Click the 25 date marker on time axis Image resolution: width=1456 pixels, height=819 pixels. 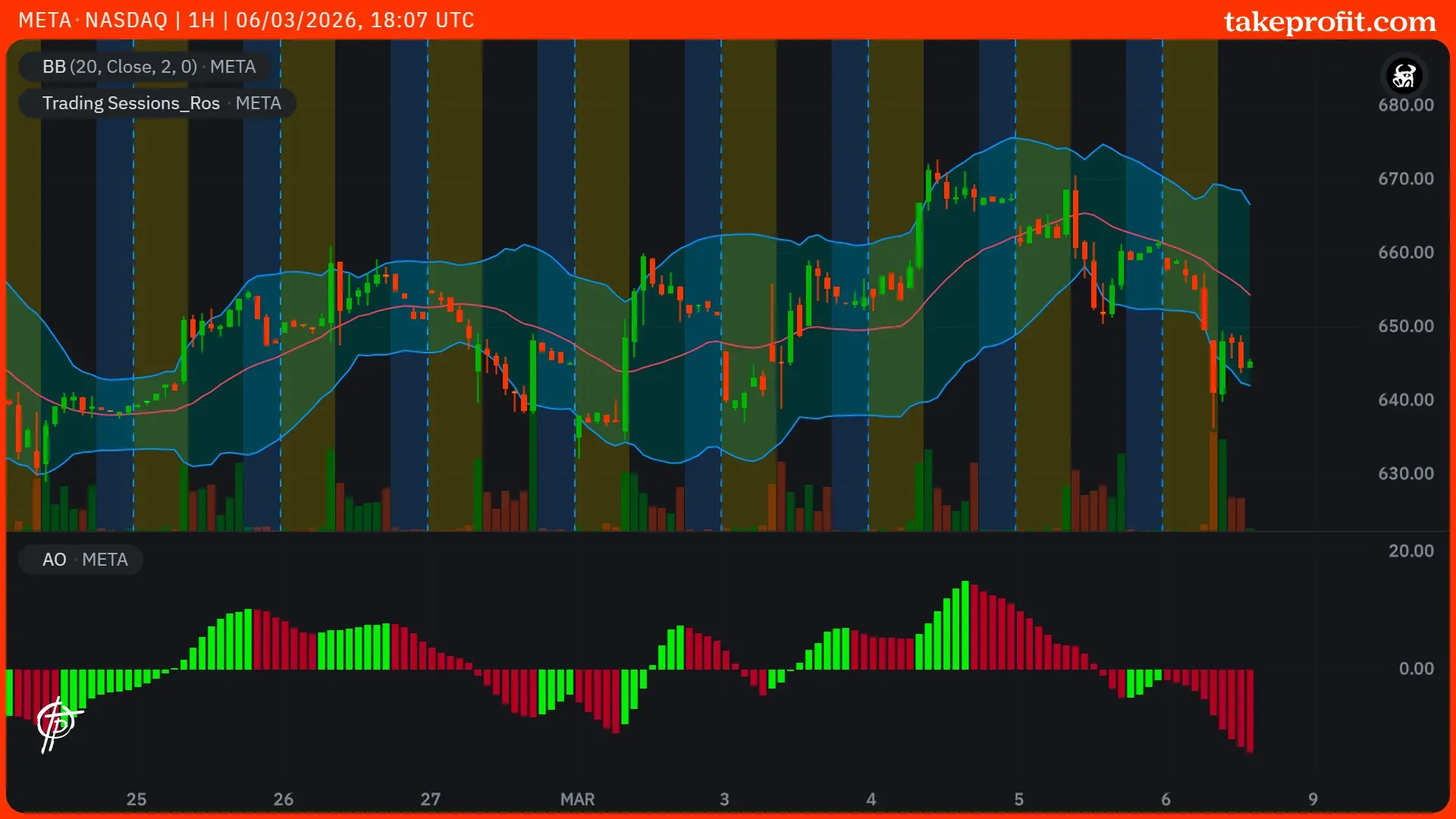tap(136, 799)
